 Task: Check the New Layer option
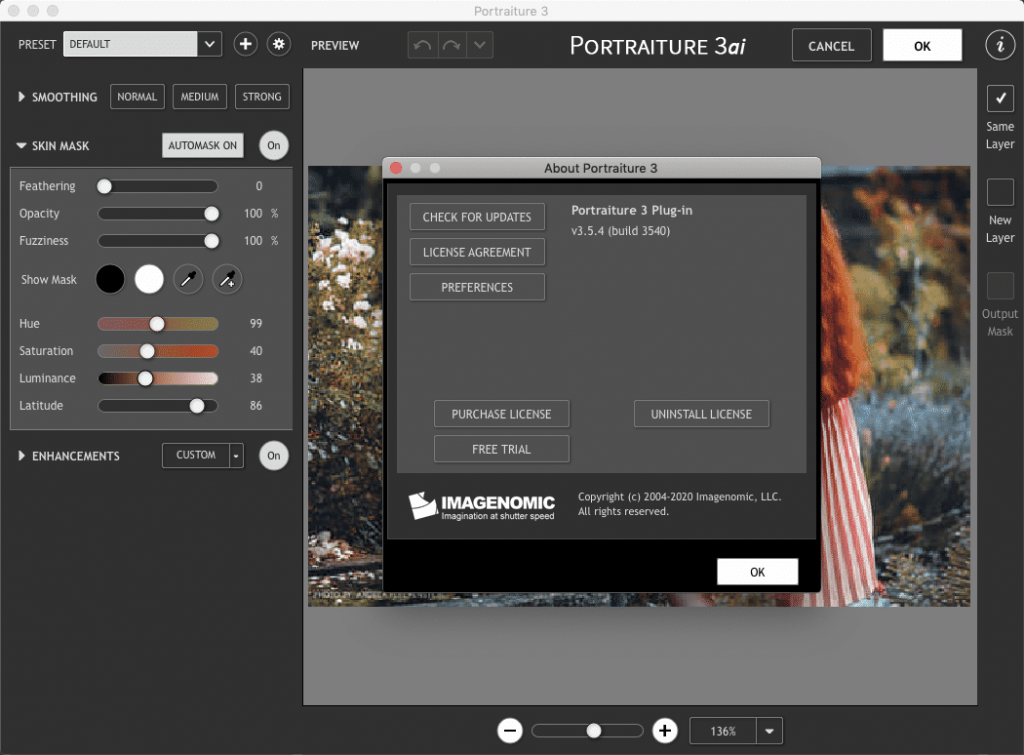[x=1000, y=192]
